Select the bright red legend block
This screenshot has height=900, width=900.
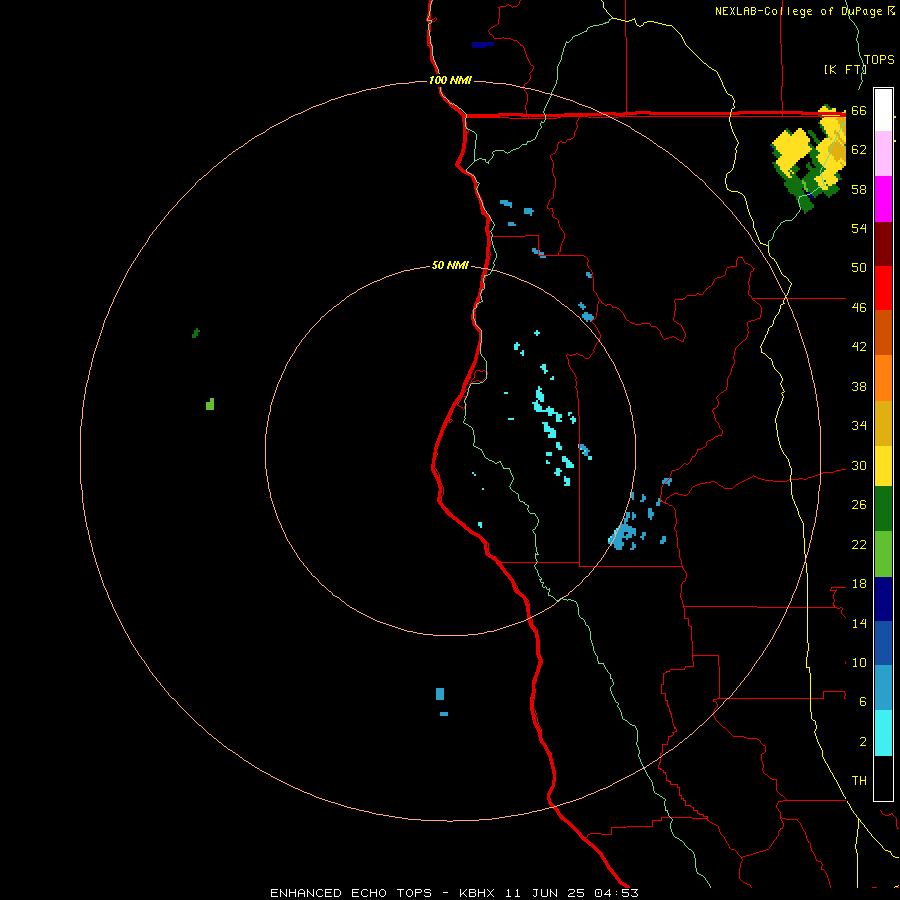(883, 289)
